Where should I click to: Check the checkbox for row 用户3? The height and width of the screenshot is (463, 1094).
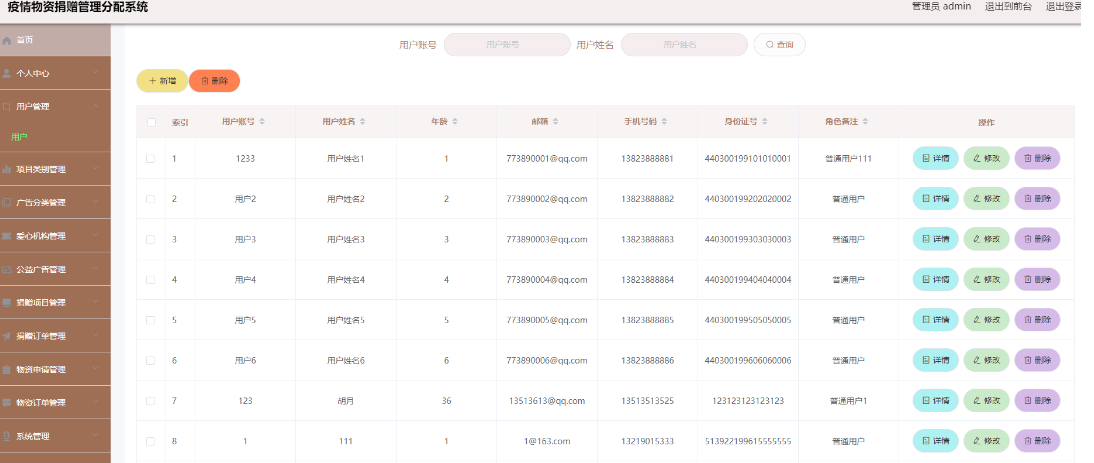[151, 239]
